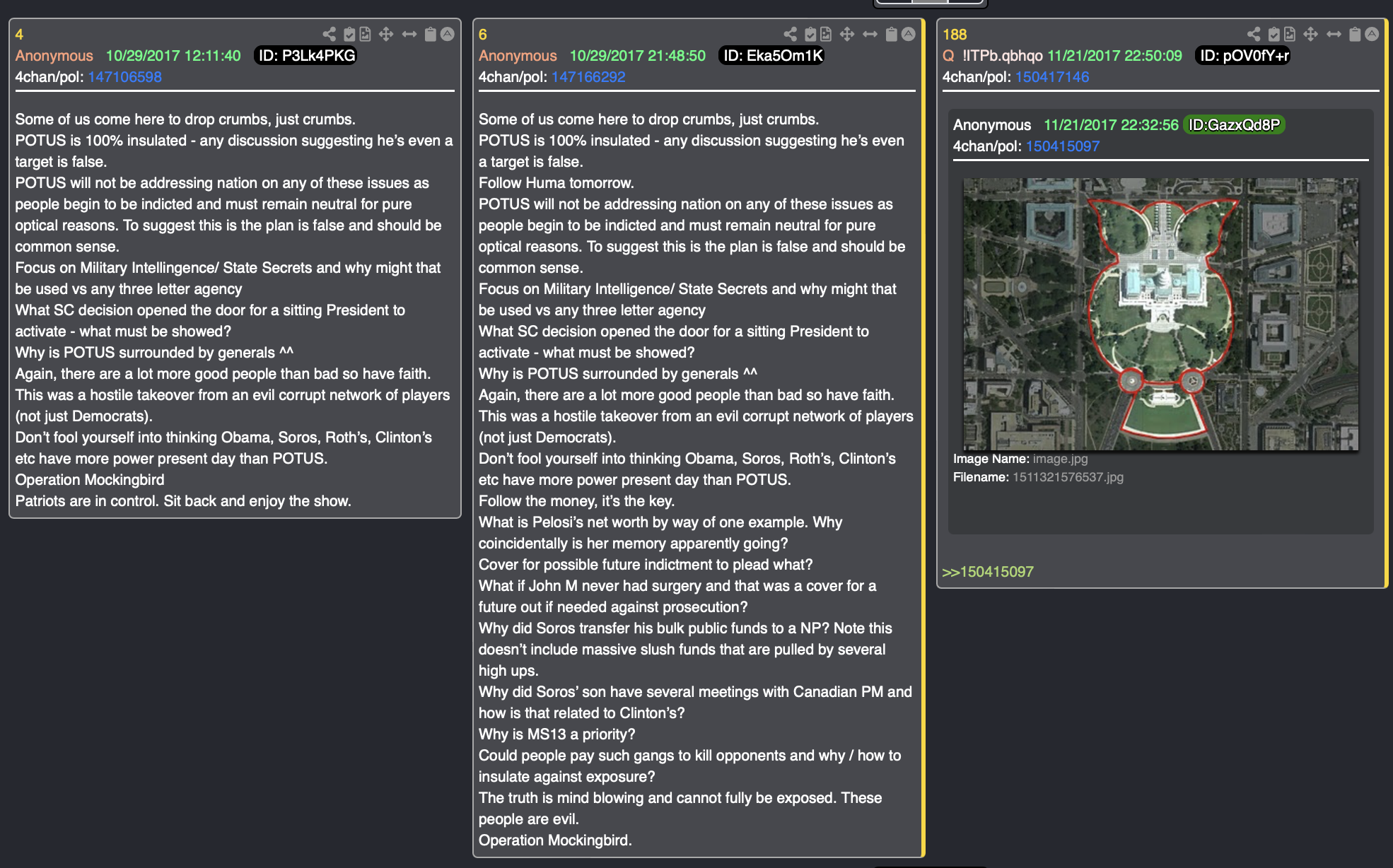The height and width of the screenshot is (868, 1393).
Task: Click "Operation Mockingbird." in post 6
Action: click(555, 840)
